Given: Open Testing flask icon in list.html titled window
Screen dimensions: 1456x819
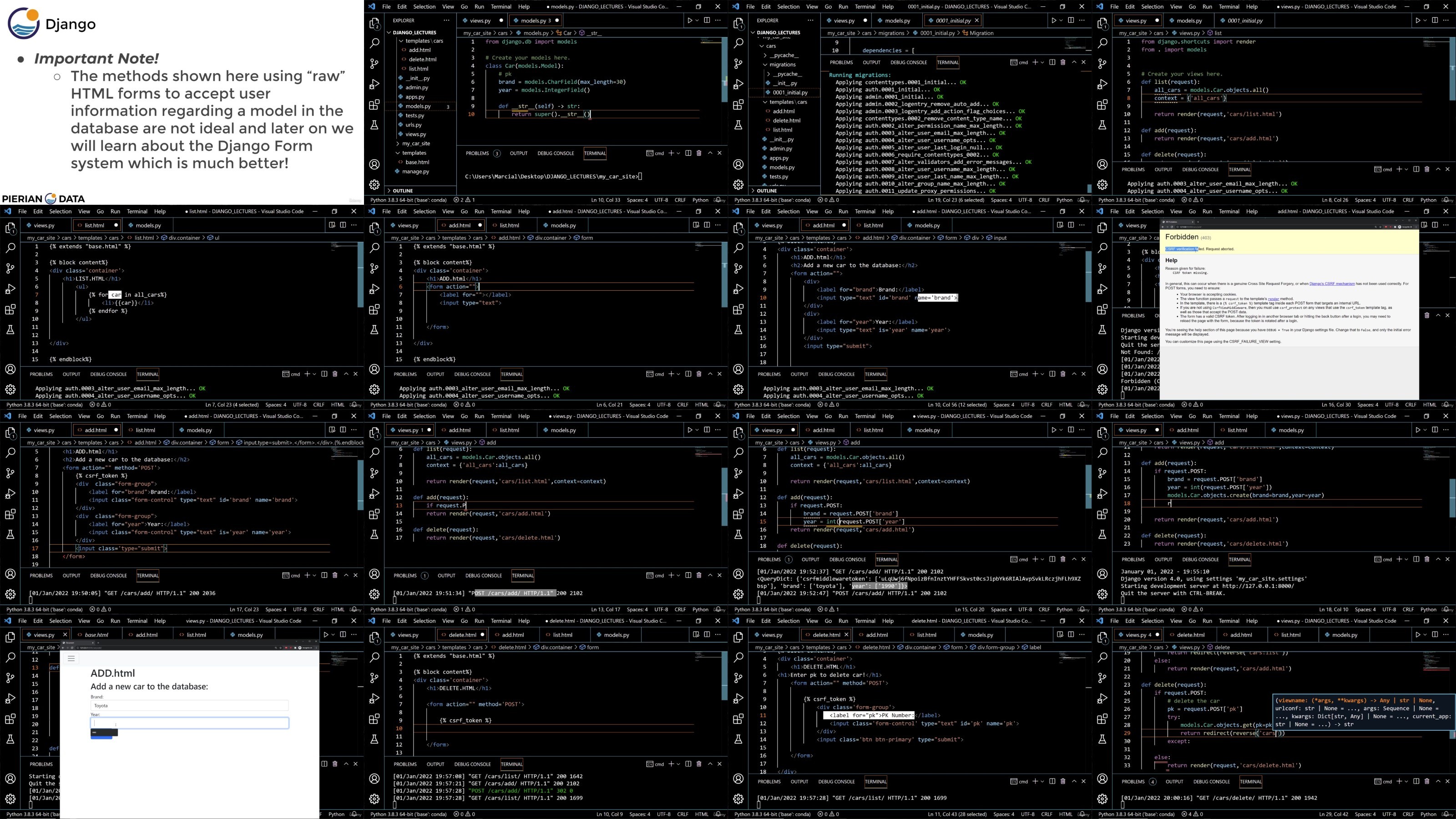Looking at the screenshot, I should (10, 329).
